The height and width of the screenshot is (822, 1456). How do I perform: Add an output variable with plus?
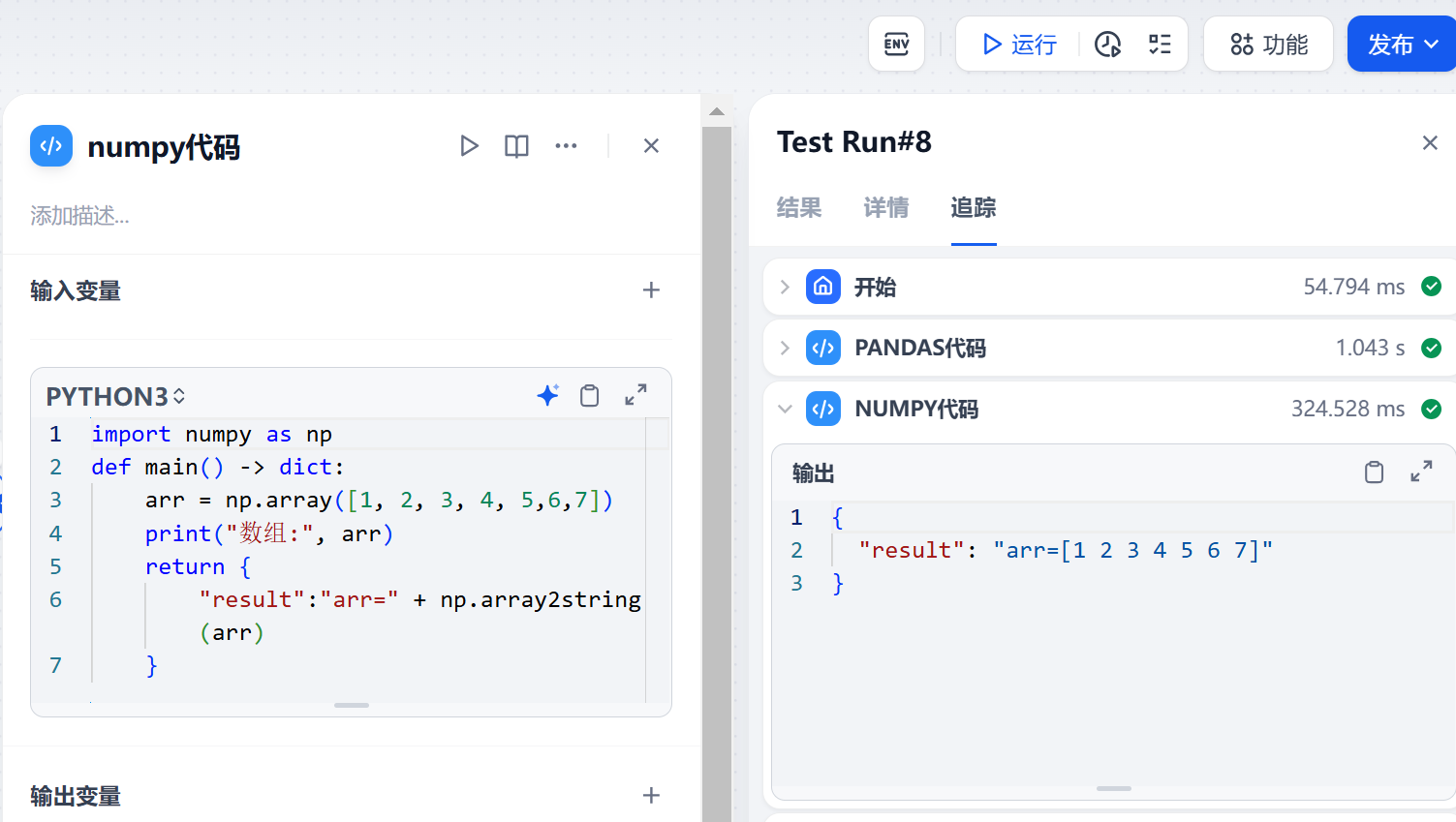pos(651,796)
